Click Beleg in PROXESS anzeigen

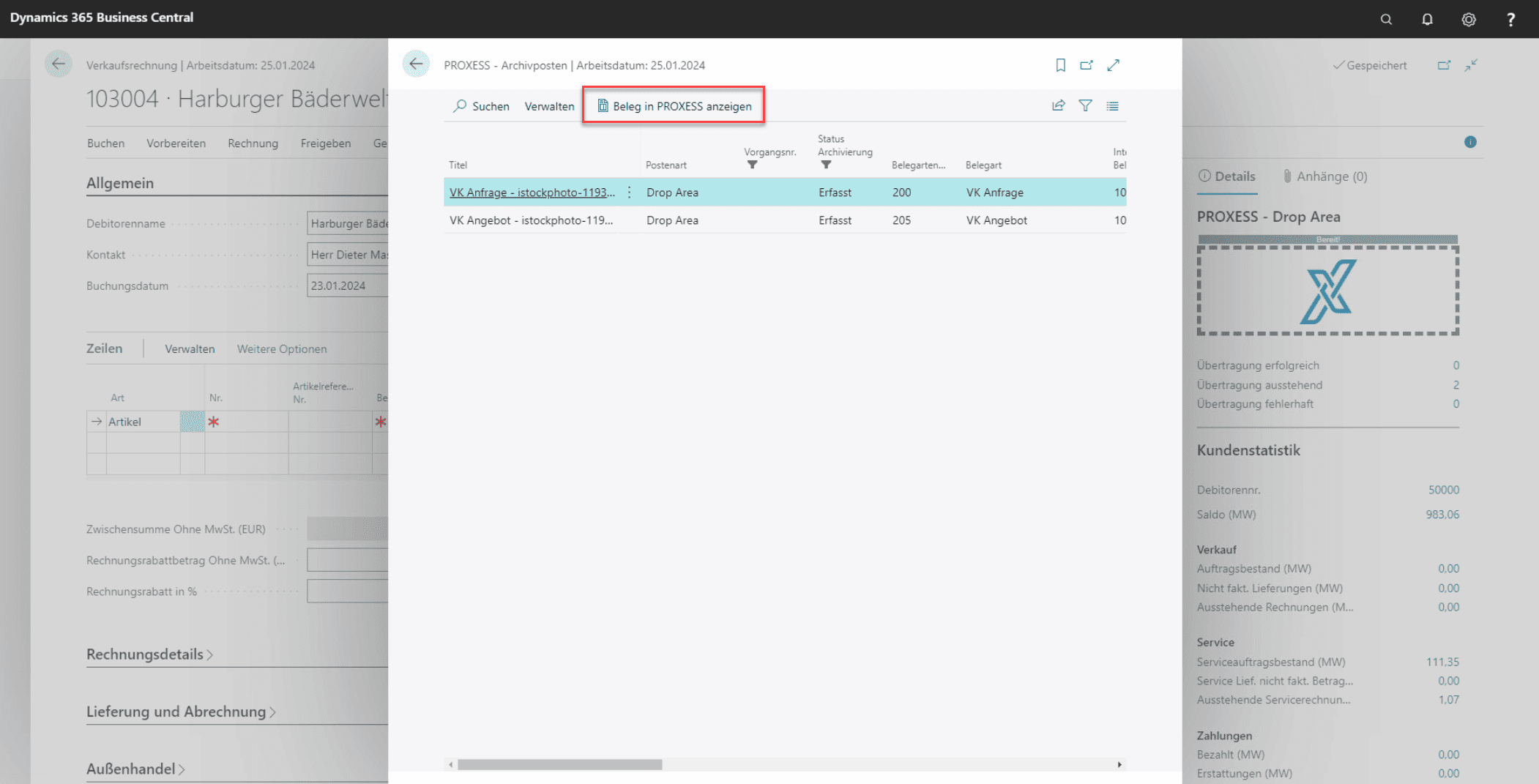tap(674, 106)
